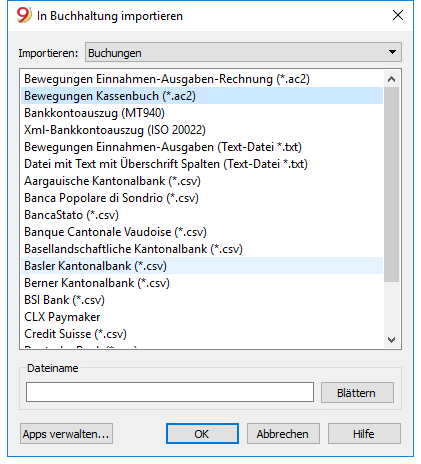This screenshot has width=421, height=464.
Task: Select Aargauische Kantonalbank (*.csv)
Action: pyautogui.click(x=202, y=181)
